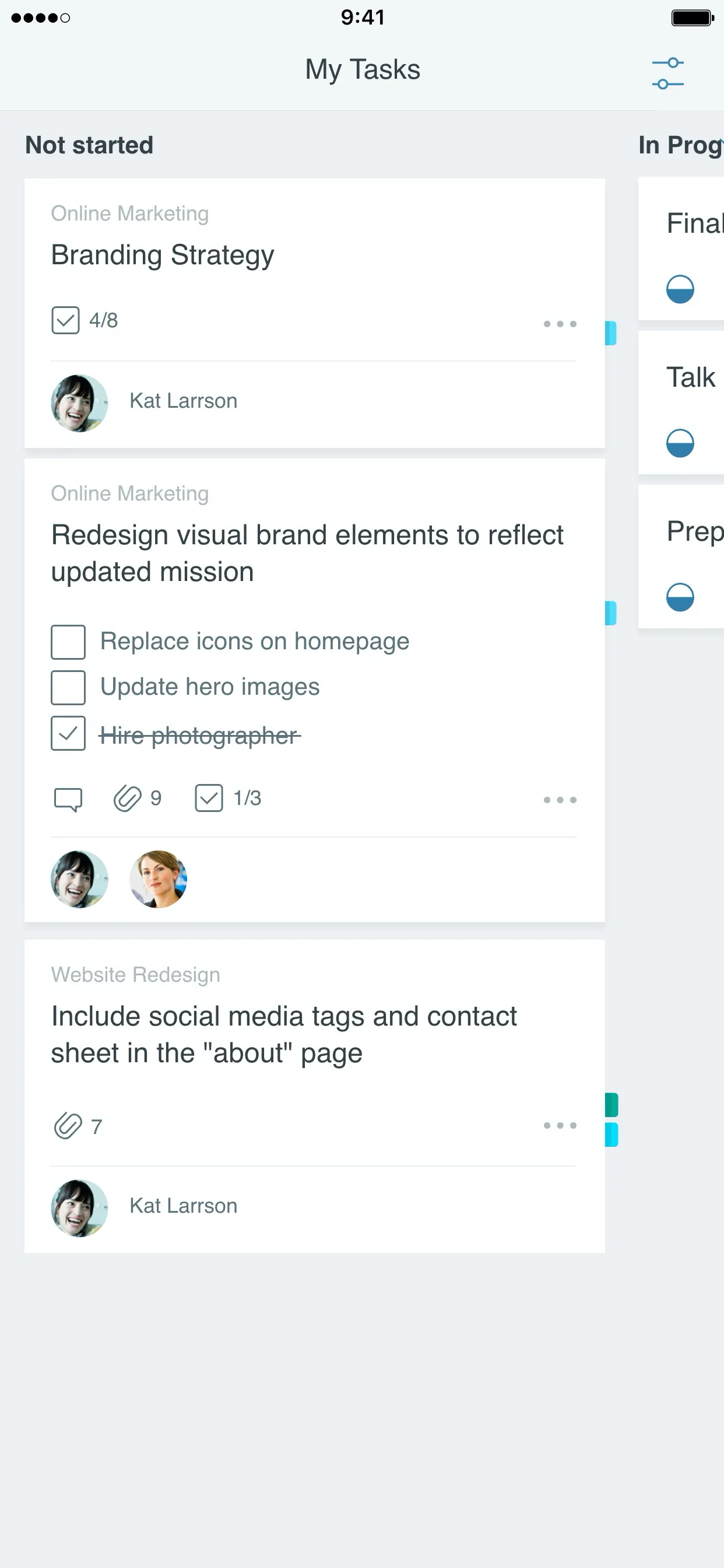Tap the Update hero images text
This screenshot has height=1568, width=724.
coord(210,687)
